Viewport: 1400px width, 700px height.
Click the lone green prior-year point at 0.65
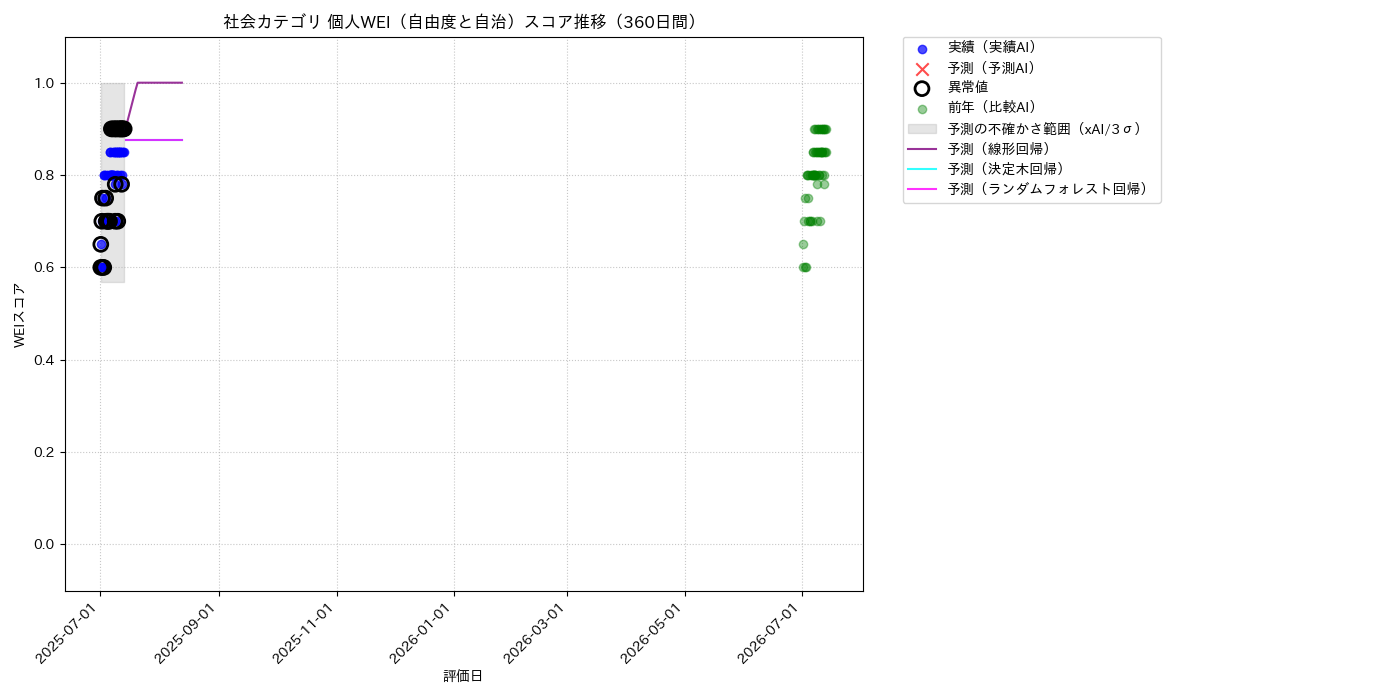click(x=803, y=244)
